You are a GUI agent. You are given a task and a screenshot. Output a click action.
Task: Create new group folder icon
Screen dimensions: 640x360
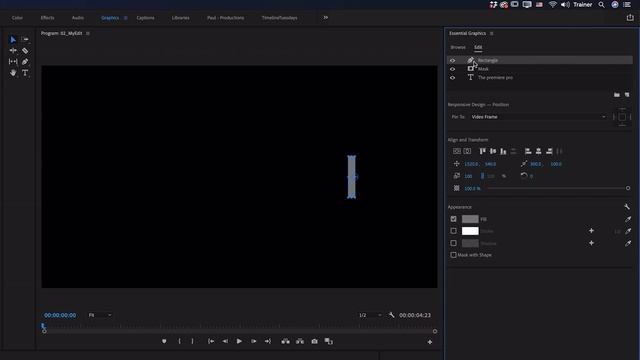[617, 95]
